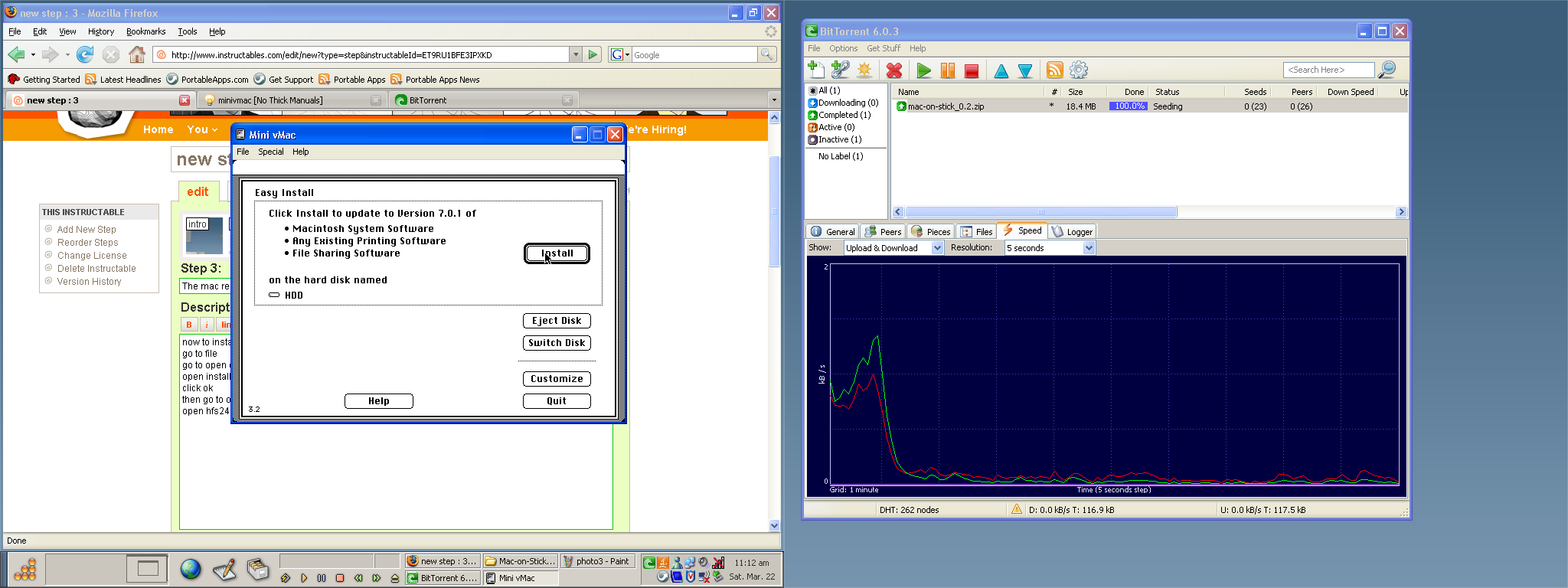Click Eject Disk button
1568x588 pixels.
click(x=557, y=321)
